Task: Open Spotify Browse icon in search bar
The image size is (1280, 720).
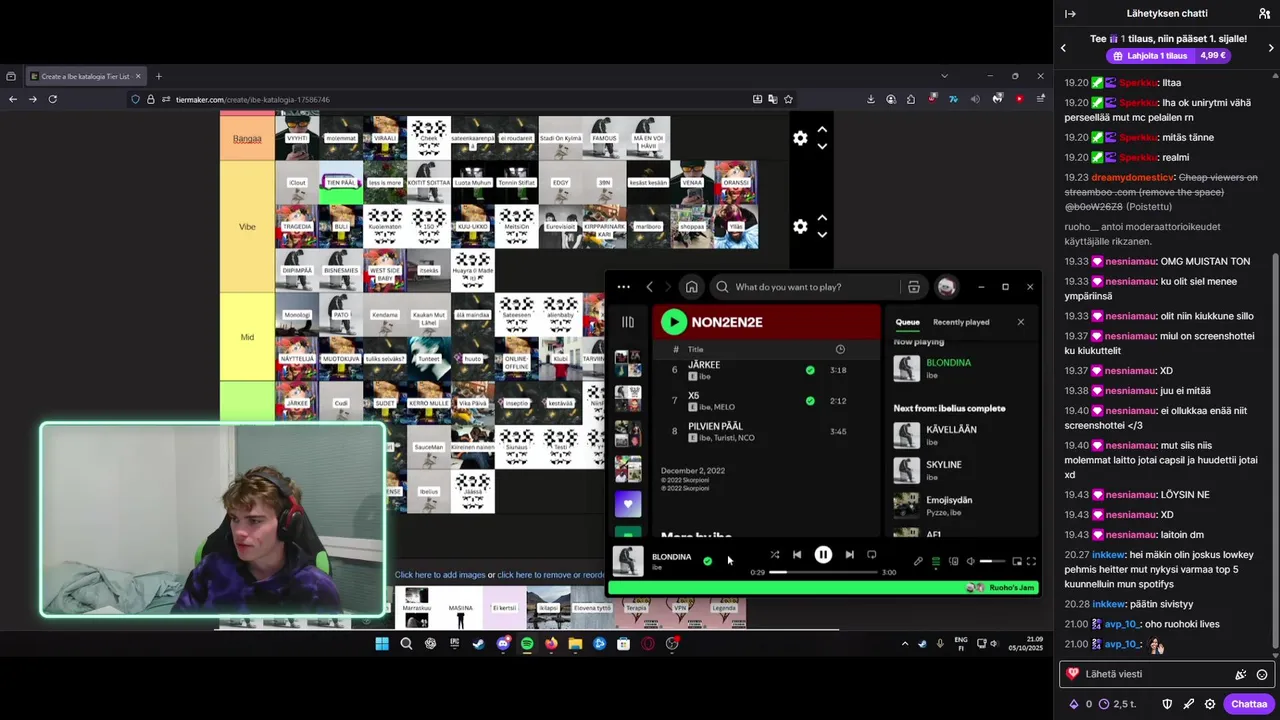Action: click(913, 287)
